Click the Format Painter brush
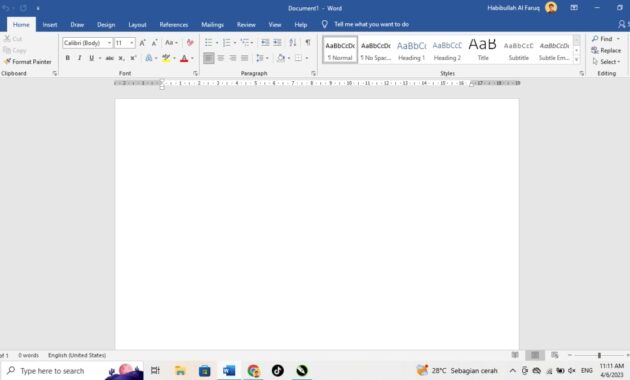 click(28, 62)
